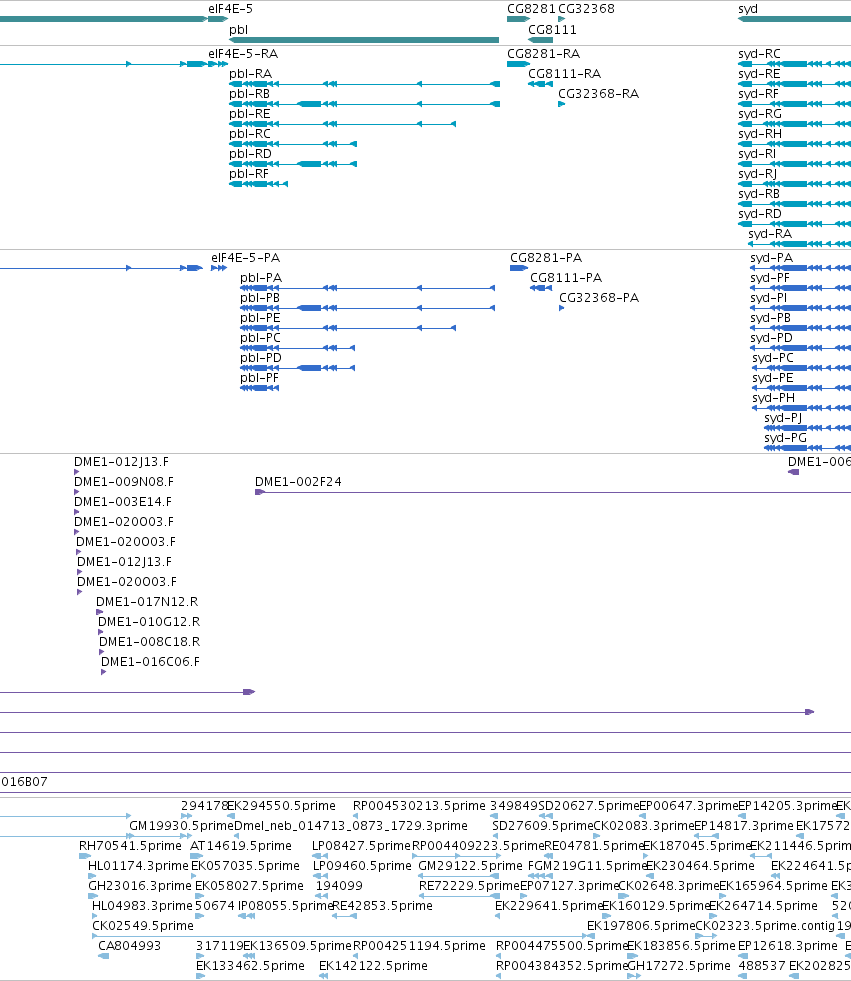Select the GM29122.5prime EST label
This screenshot has height=981, width=851.
tap(471, 866)
